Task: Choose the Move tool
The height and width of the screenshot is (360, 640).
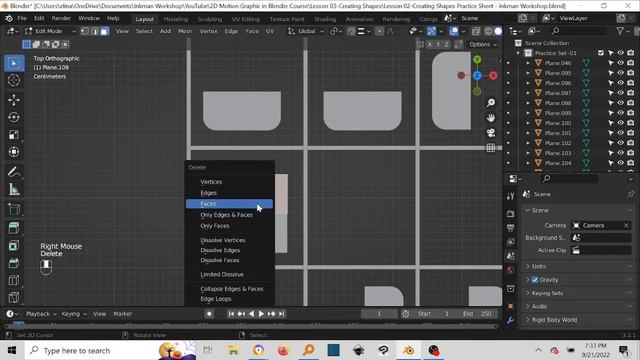Action: click(14, 100)
